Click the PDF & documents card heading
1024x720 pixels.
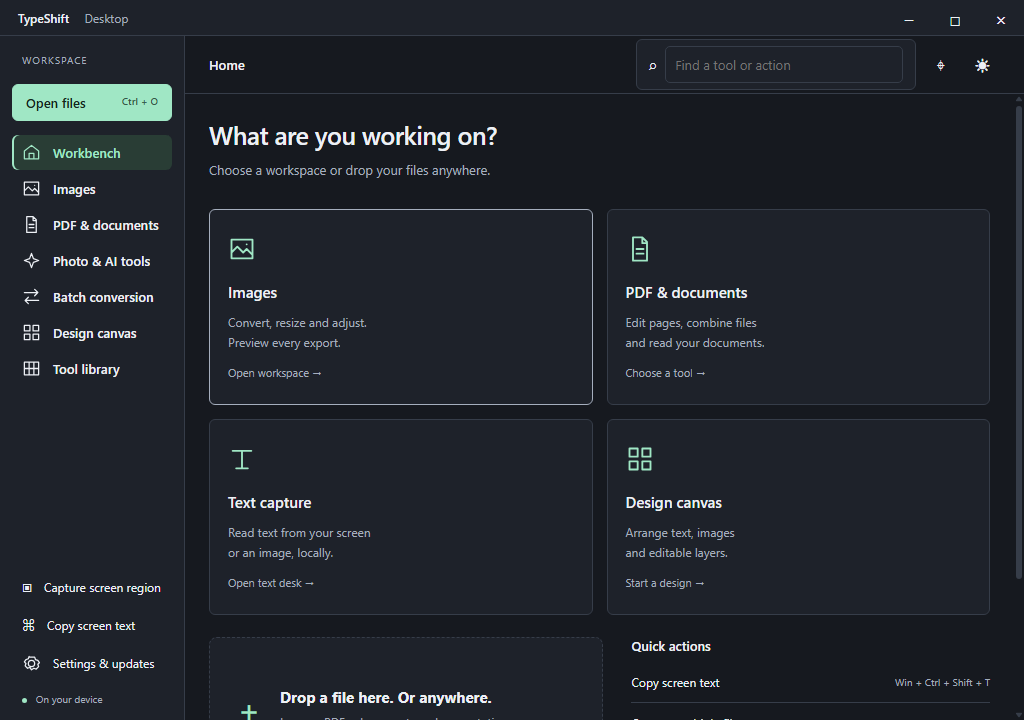(x=686, y=293)
